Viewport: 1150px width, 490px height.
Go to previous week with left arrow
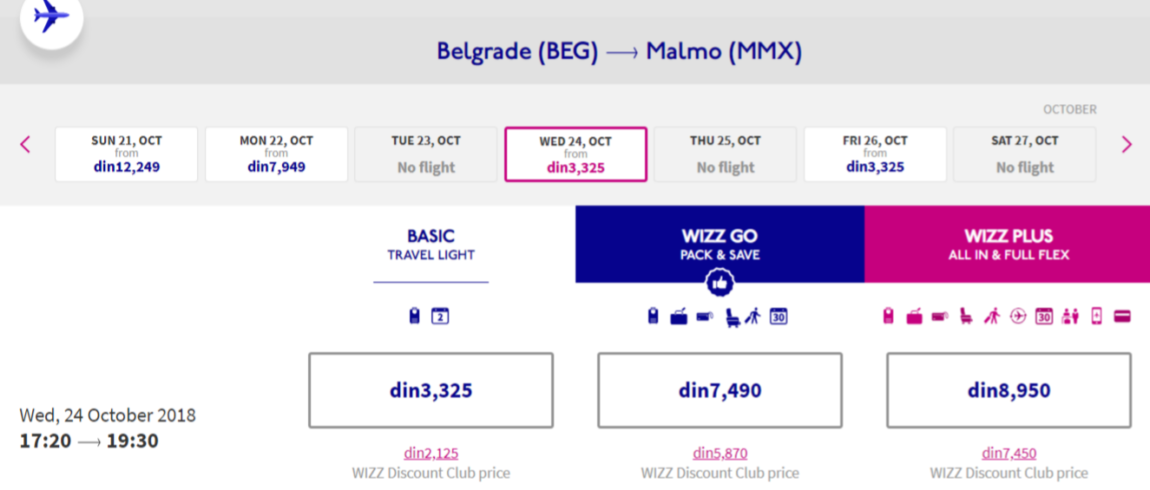click(25, 145)
